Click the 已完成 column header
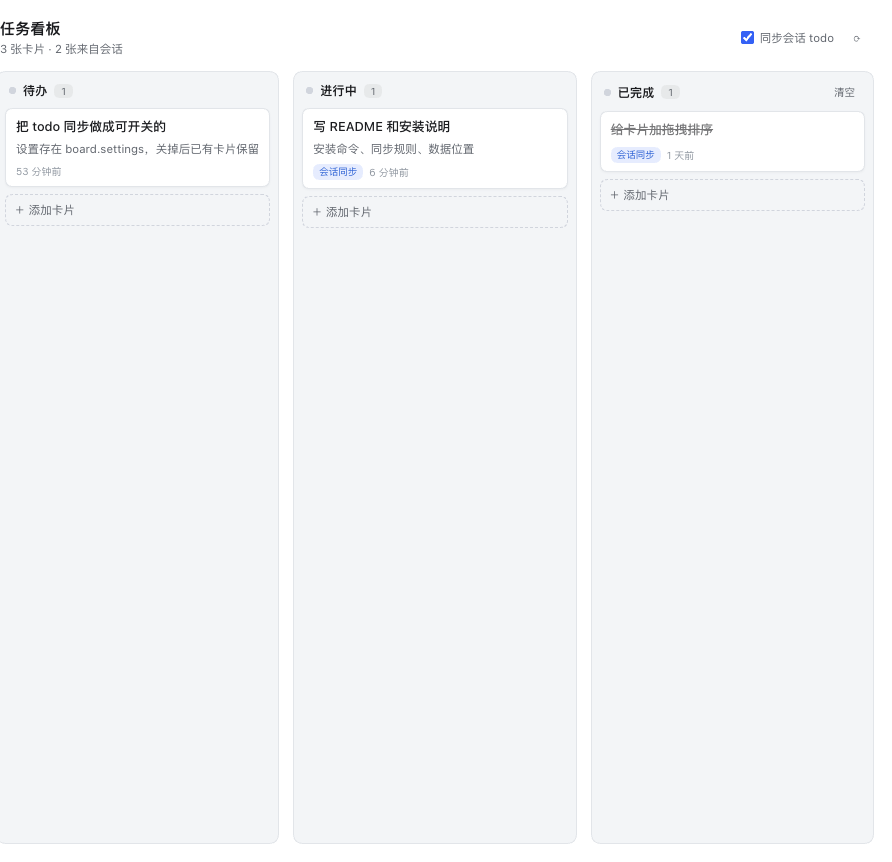The width and height of the screenshot is (892, 862). pos(635,92)
